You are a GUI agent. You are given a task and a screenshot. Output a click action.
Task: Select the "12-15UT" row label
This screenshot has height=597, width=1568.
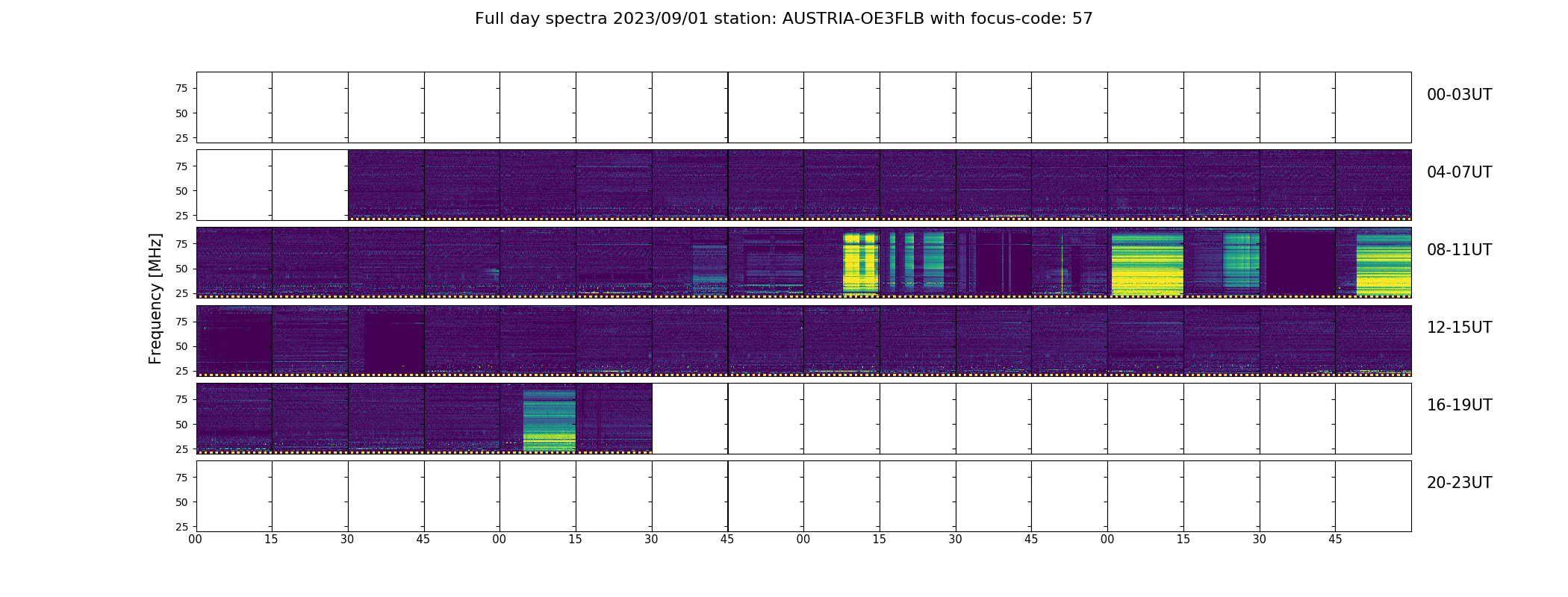1459,328
